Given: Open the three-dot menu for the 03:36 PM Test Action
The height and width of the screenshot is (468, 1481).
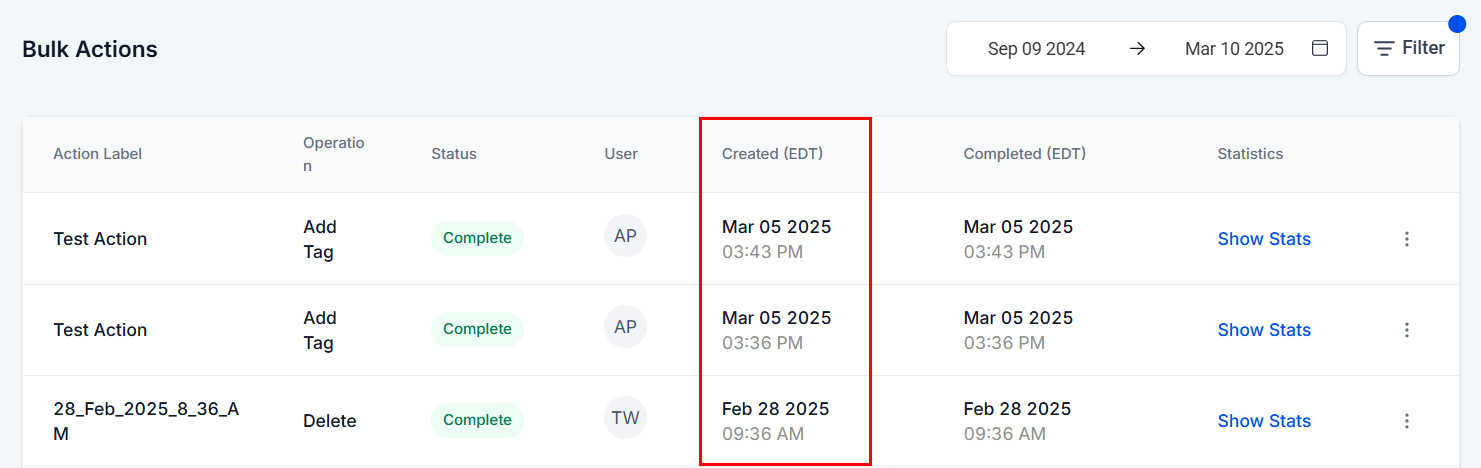Looking at the screenshot, I should click(1407, 330).
